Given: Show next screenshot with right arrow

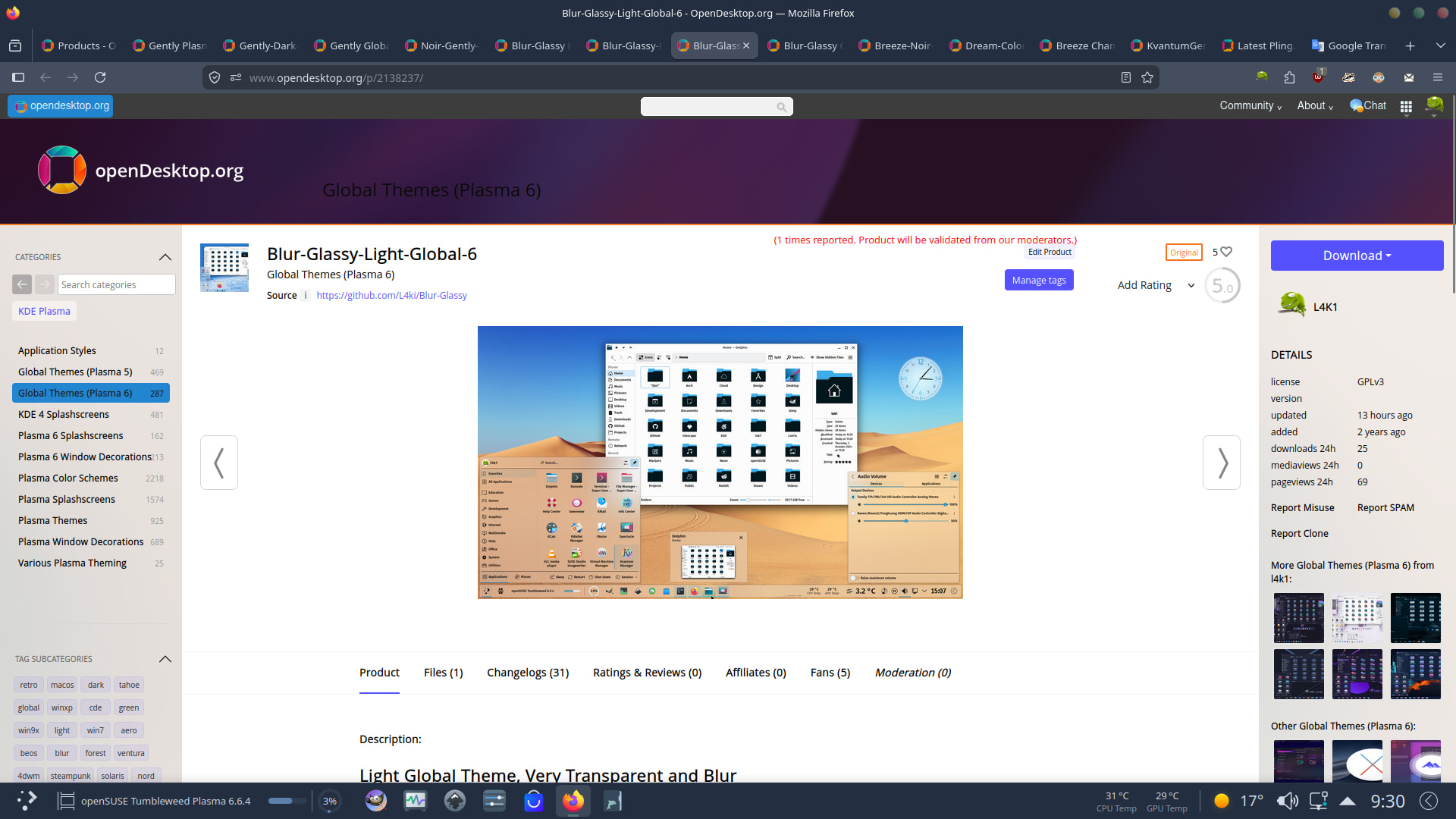Looking at the screenshot, I should coord(1221,463).
